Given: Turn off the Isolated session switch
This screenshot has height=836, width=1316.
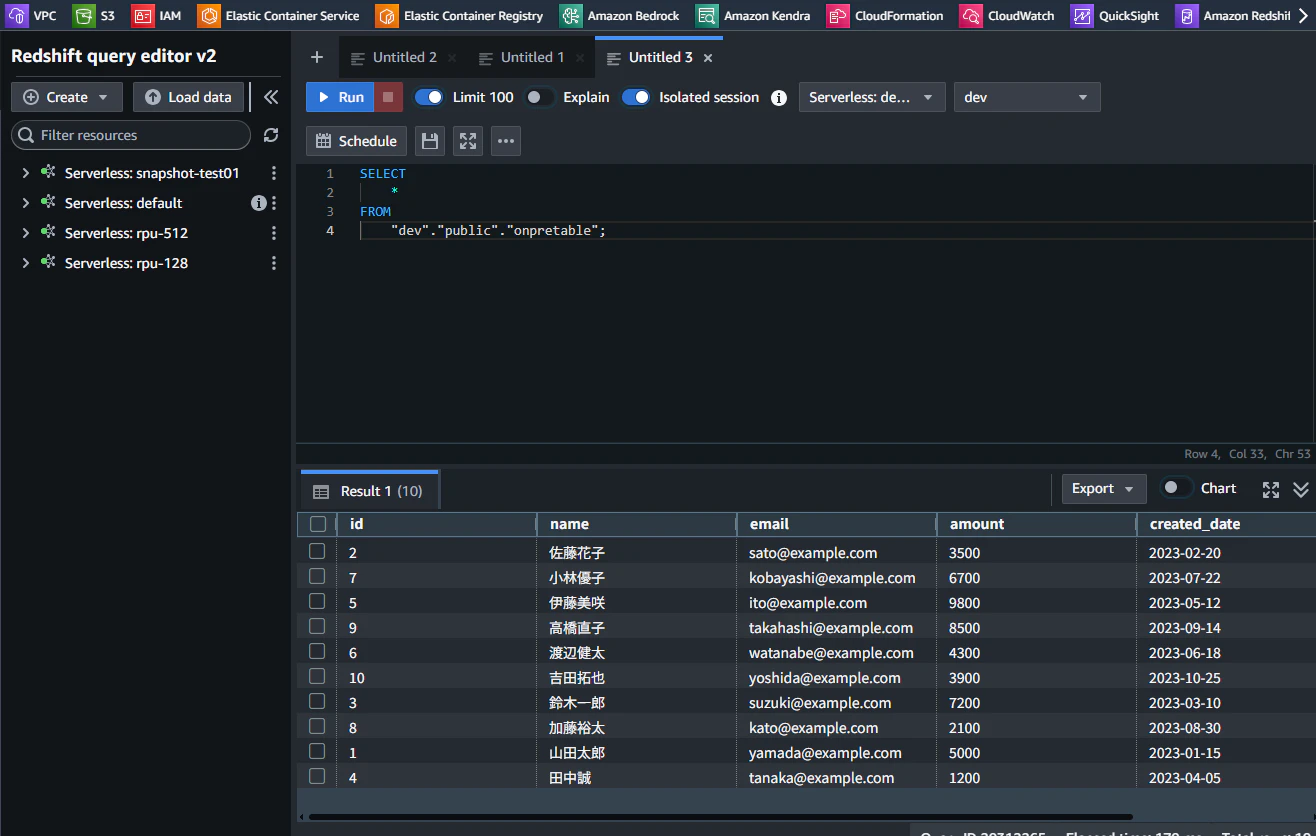Looking at the screenshot, I should 636,97.
